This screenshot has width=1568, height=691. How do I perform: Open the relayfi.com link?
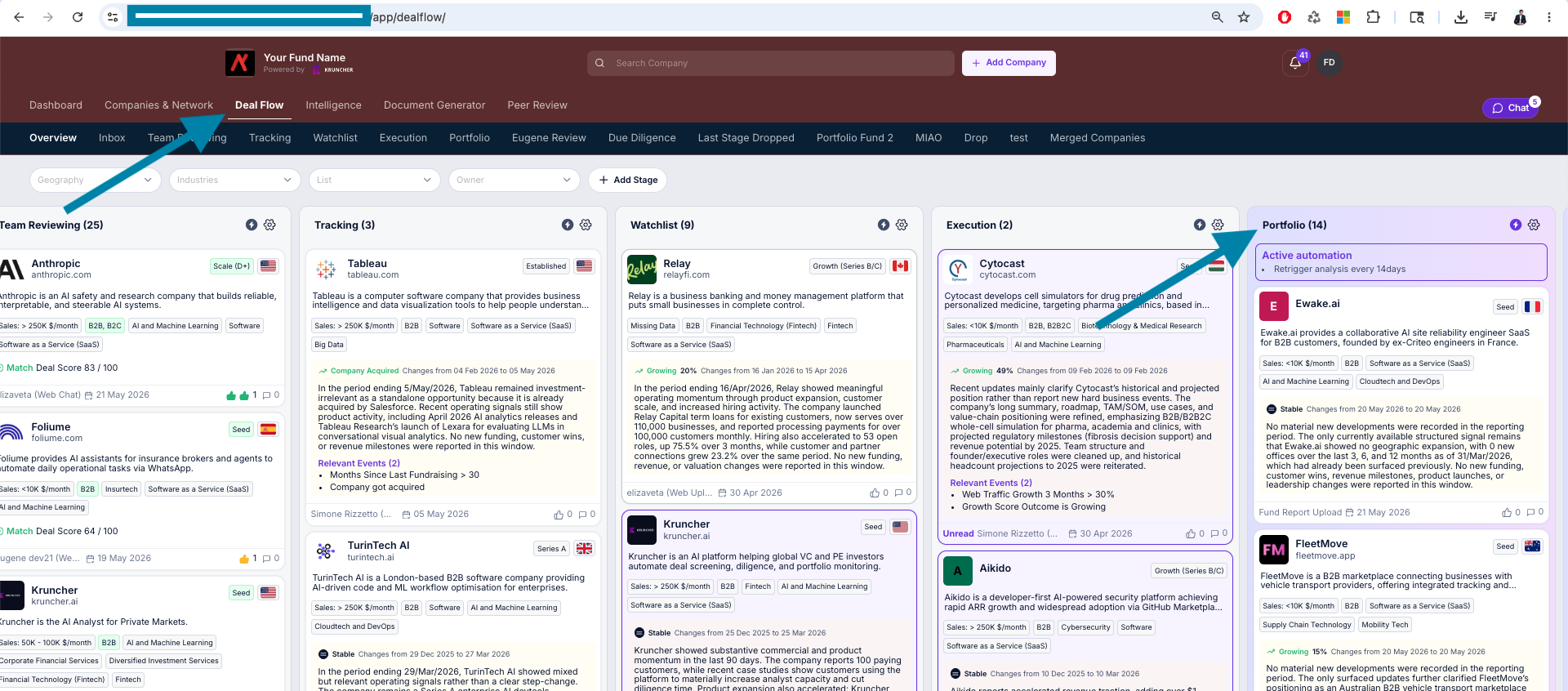[686, 275]
